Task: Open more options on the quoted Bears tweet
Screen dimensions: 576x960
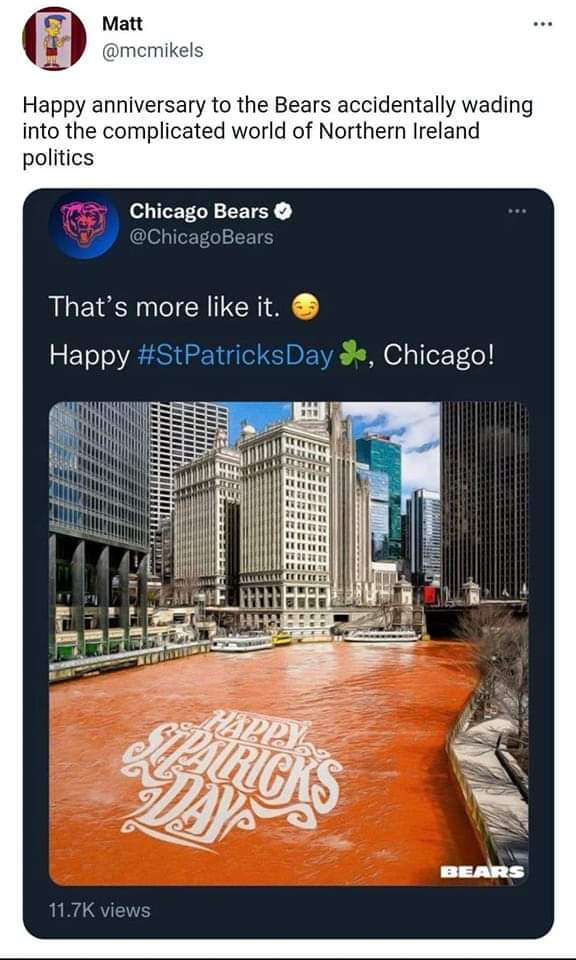Action: [517, 211]
